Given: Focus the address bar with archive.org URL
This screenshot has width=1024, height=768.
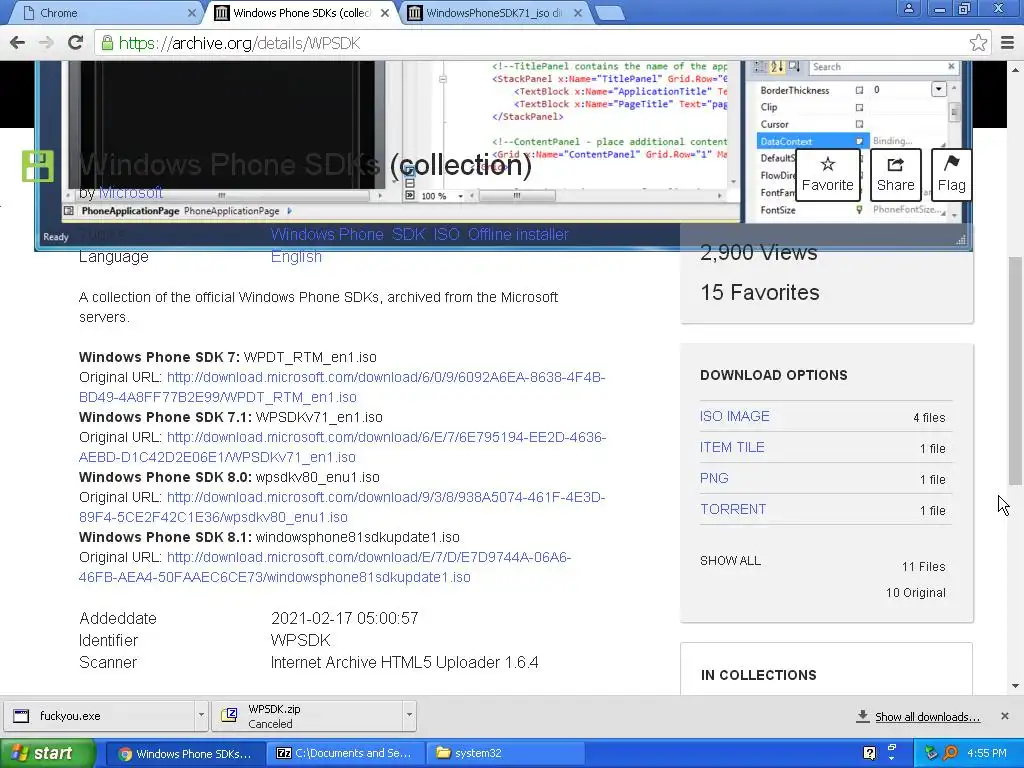Looking at the screenshot, I should (x=541, y=43).
